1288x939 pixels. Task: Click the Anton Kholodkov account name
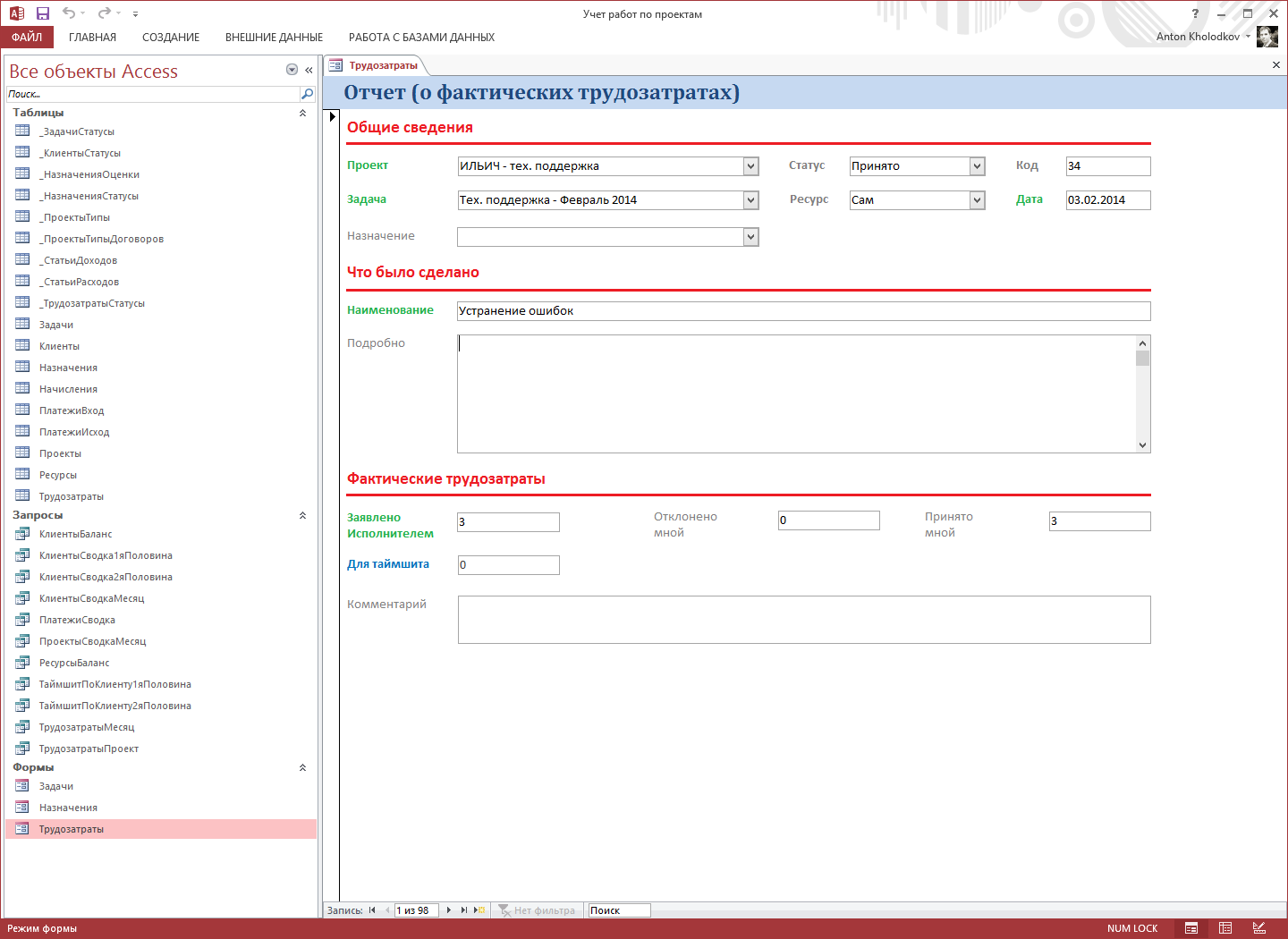[x=1198, y=37]
